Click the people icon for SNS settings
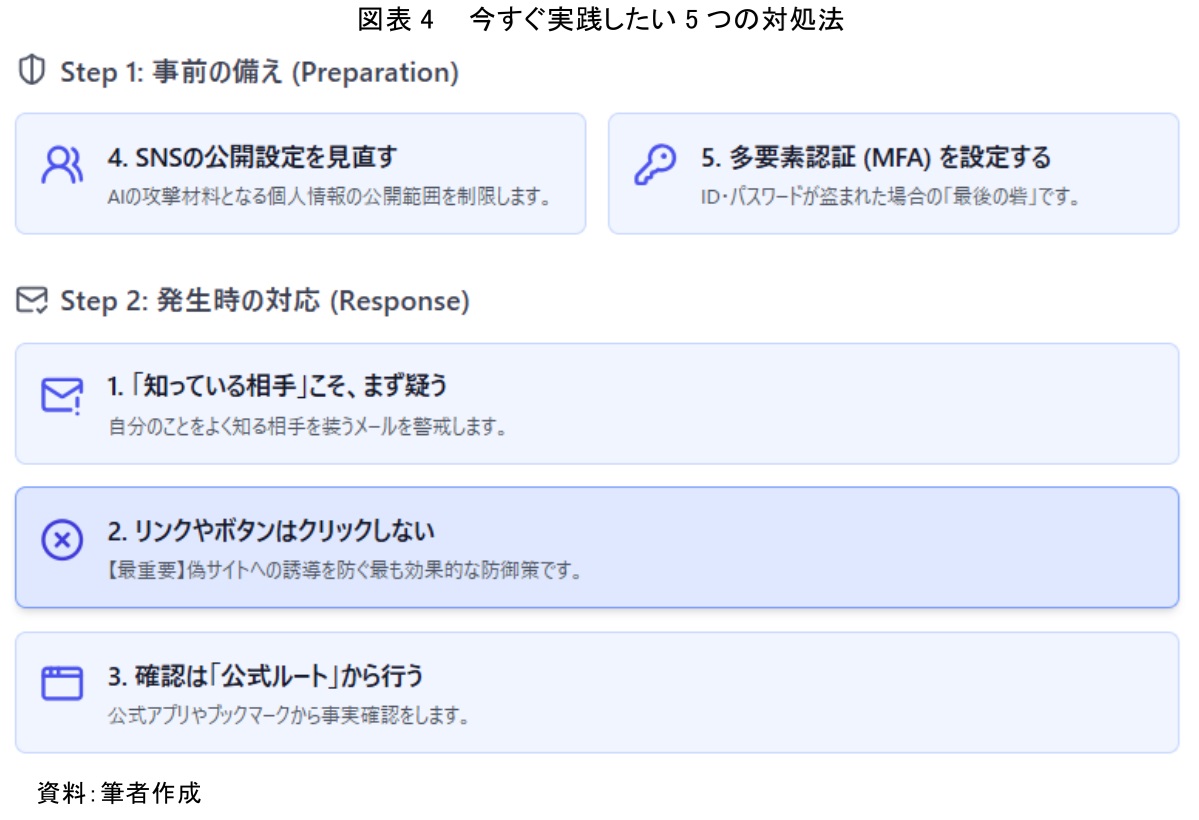The height and width of the screenshot is (820, 1199). coord(61,165)
